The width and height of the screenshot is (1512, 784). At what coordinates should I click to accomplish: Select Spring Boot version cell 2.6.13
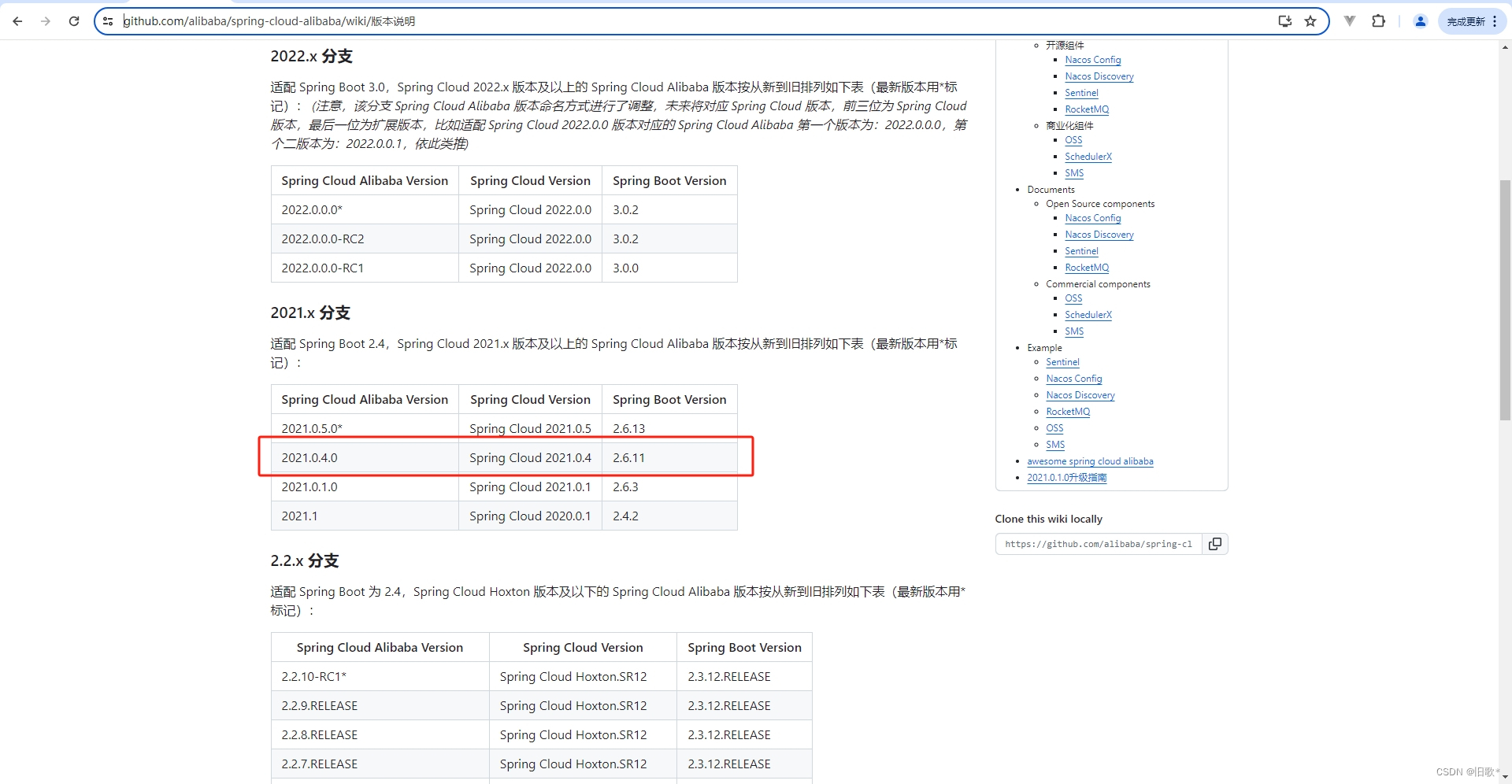click(x=669, y=429)
